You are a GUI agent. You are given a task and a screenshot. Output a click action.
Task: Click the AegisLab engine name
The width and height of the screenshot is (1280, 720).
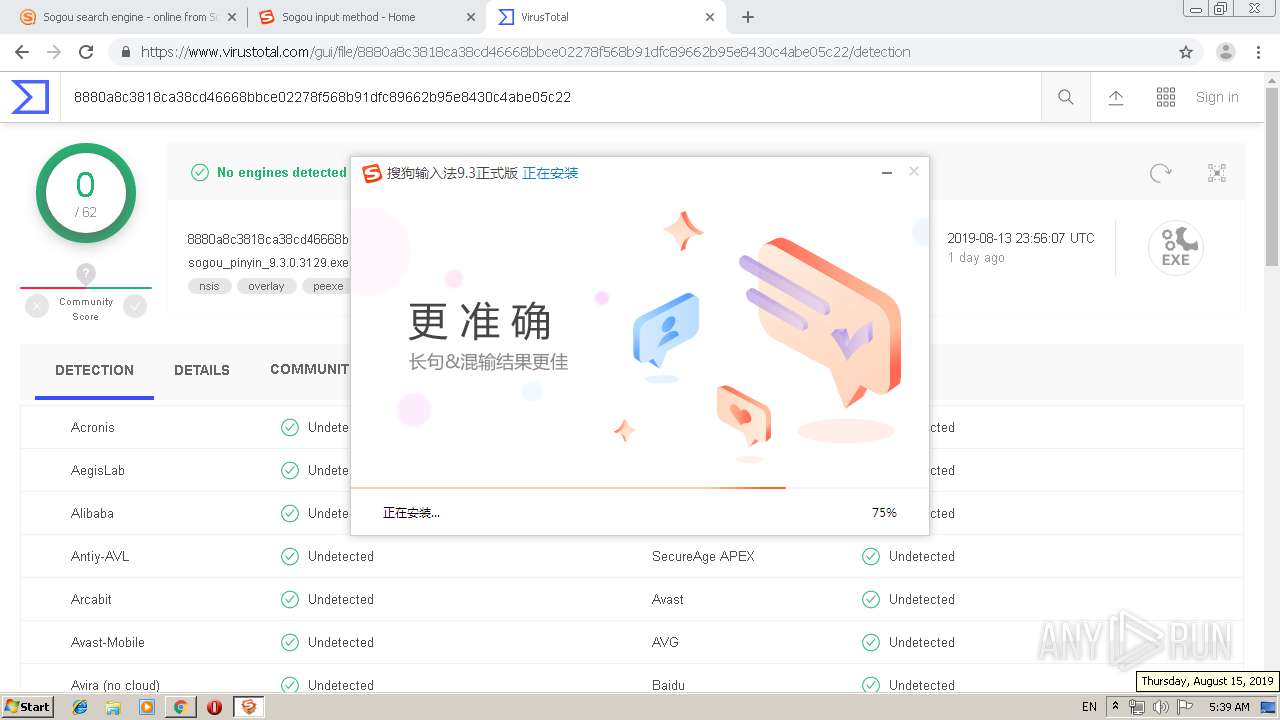[x=98, y=470]
